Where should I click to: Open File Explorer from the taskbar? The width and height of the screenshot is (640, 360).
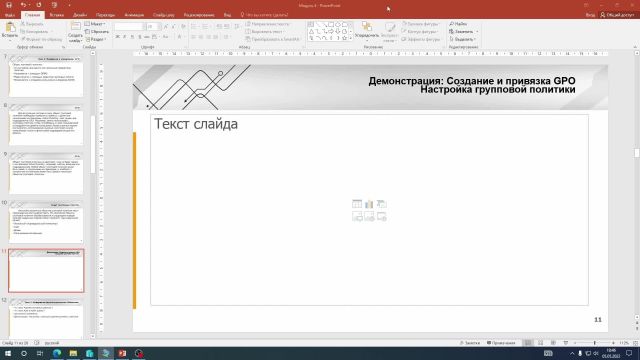[x=73, y=353]
